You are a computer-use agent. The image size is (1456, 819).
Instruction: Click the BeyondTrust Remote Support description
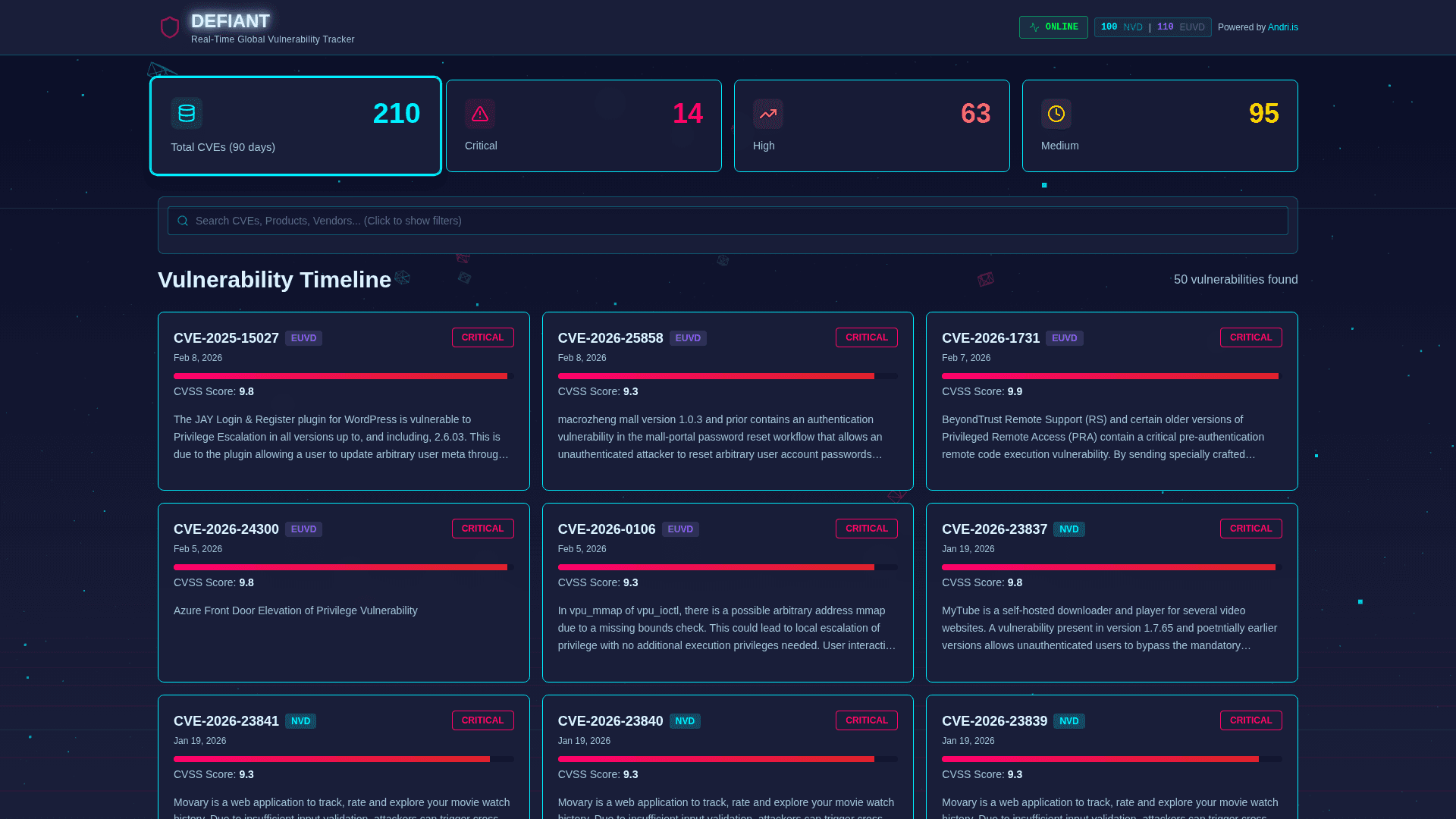[1112, 437]
